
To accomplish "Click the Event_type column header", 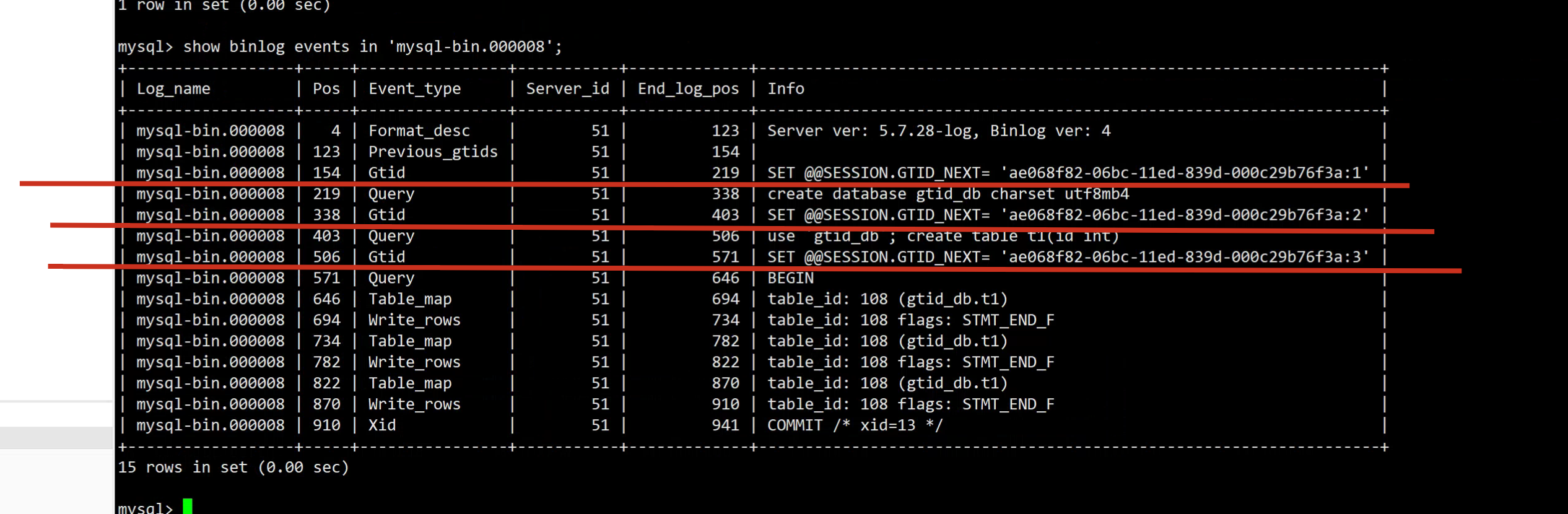I will click(x=414, y=89).
